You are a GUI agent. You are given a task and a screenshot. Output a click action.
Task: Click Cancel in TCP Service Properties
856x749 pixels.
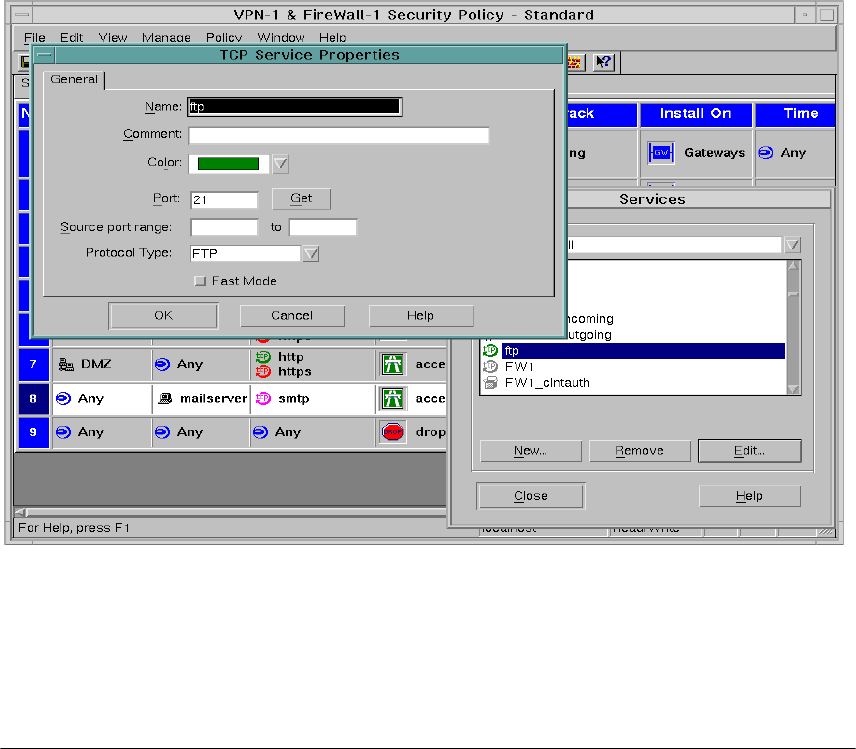click(292, 316)
